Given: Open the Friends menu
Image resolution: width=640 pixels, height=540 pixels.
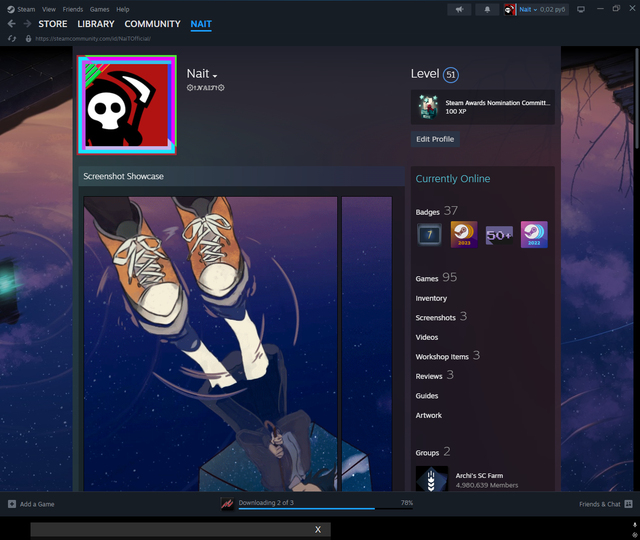Looking at the screenshot, I should click(73, 9).
